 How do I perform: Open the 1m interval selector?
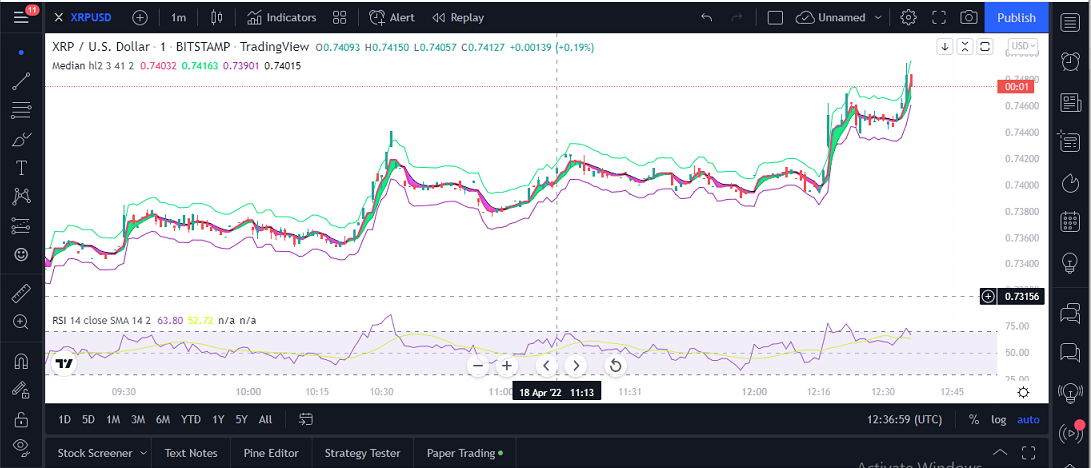pos(178,17)
